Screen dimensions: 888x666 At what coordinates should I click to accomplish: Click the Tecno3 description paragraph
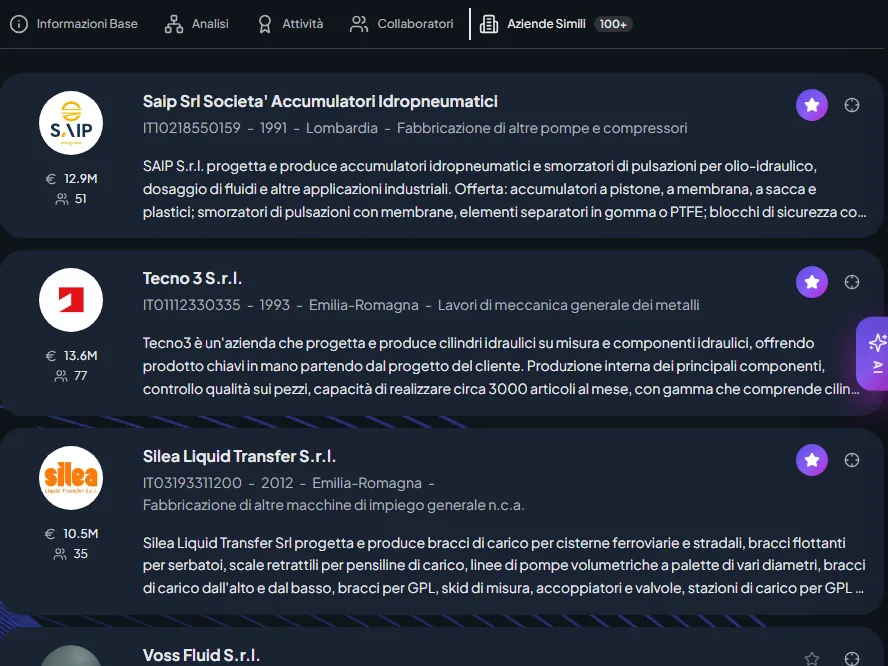coord(501,366)
